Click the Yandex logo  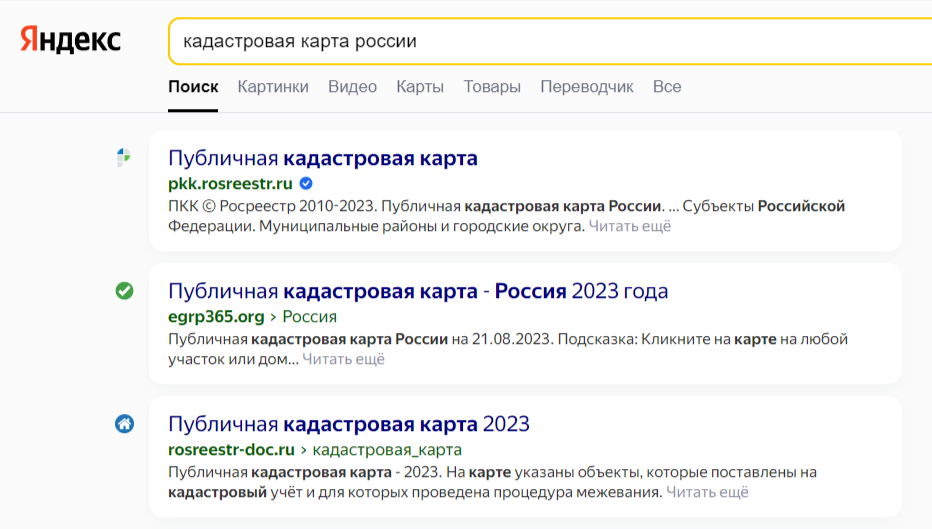click(x=70, y=40)
